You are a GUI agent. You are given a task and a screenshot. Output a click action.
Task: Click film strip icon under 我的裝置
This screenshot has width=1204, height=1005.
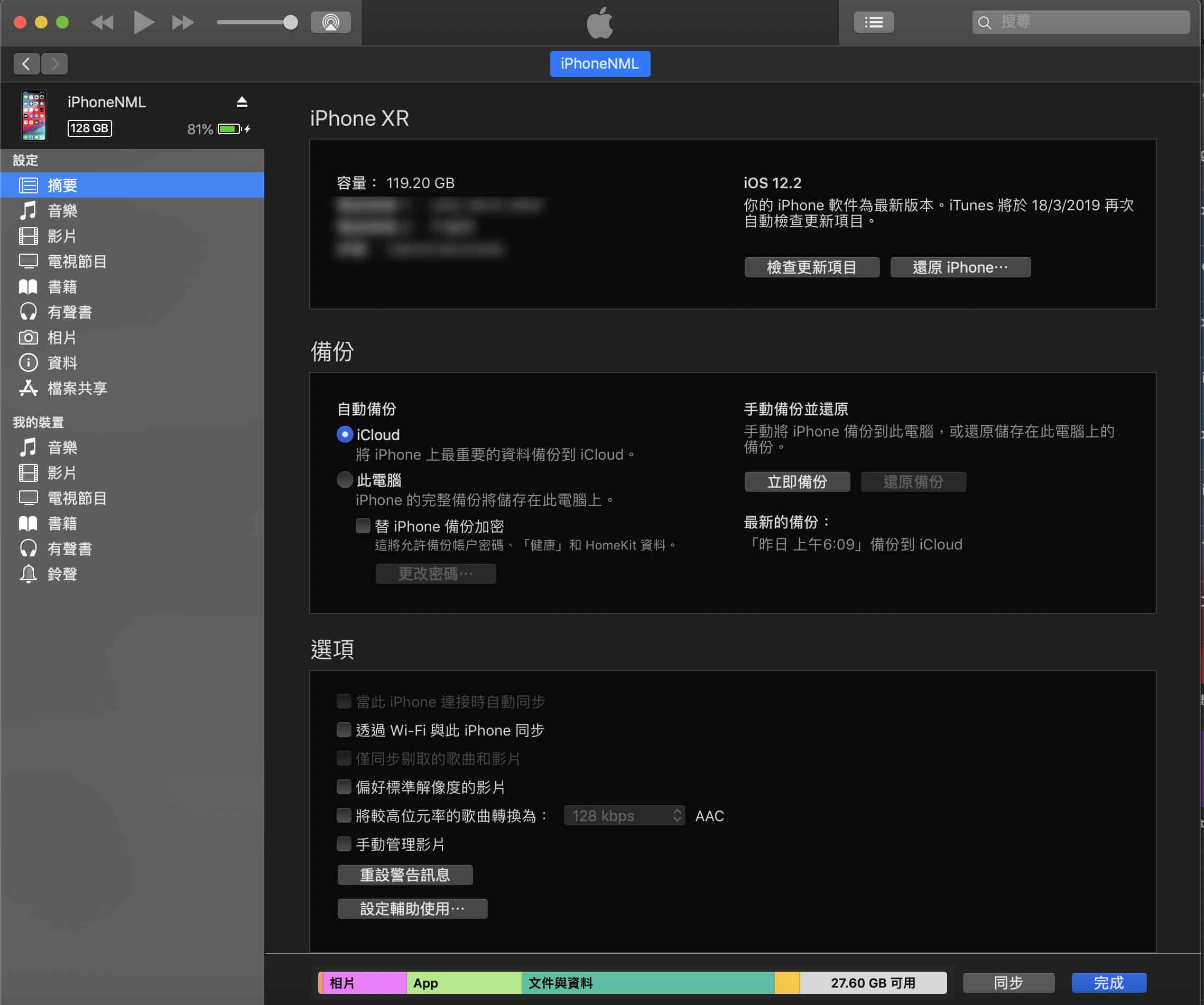click(x=28, y=472)
